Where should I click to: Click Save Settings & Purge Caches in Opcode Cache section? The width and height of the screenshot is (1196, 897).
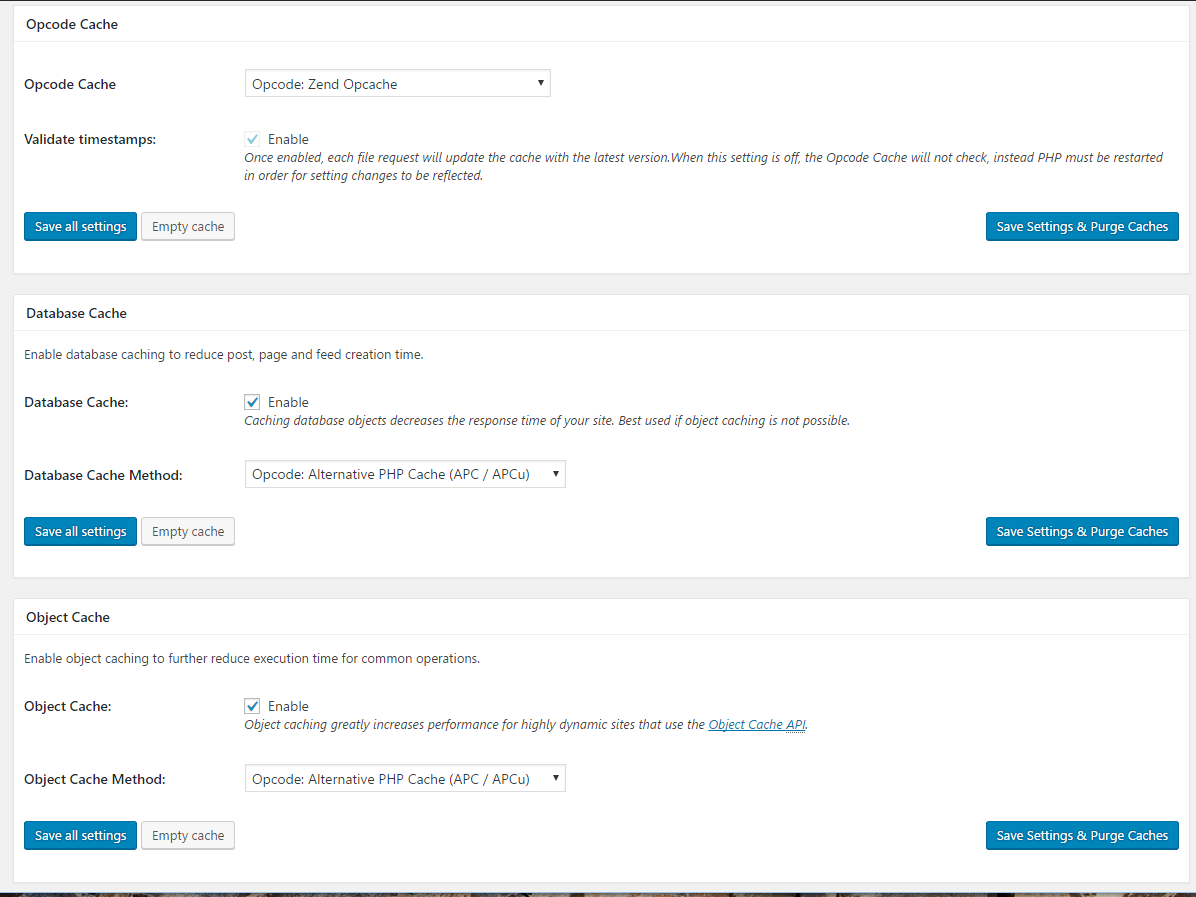click(1082, 227)
